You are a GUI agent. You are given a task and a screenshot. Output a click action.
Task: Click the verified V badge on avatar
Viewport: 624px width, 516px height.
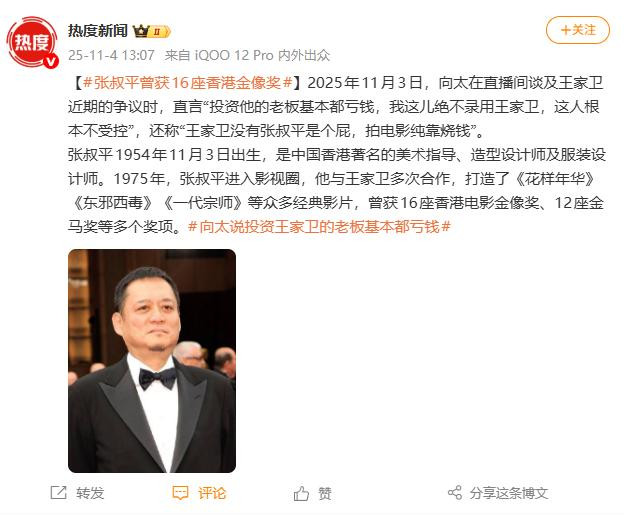coord(51,60)
